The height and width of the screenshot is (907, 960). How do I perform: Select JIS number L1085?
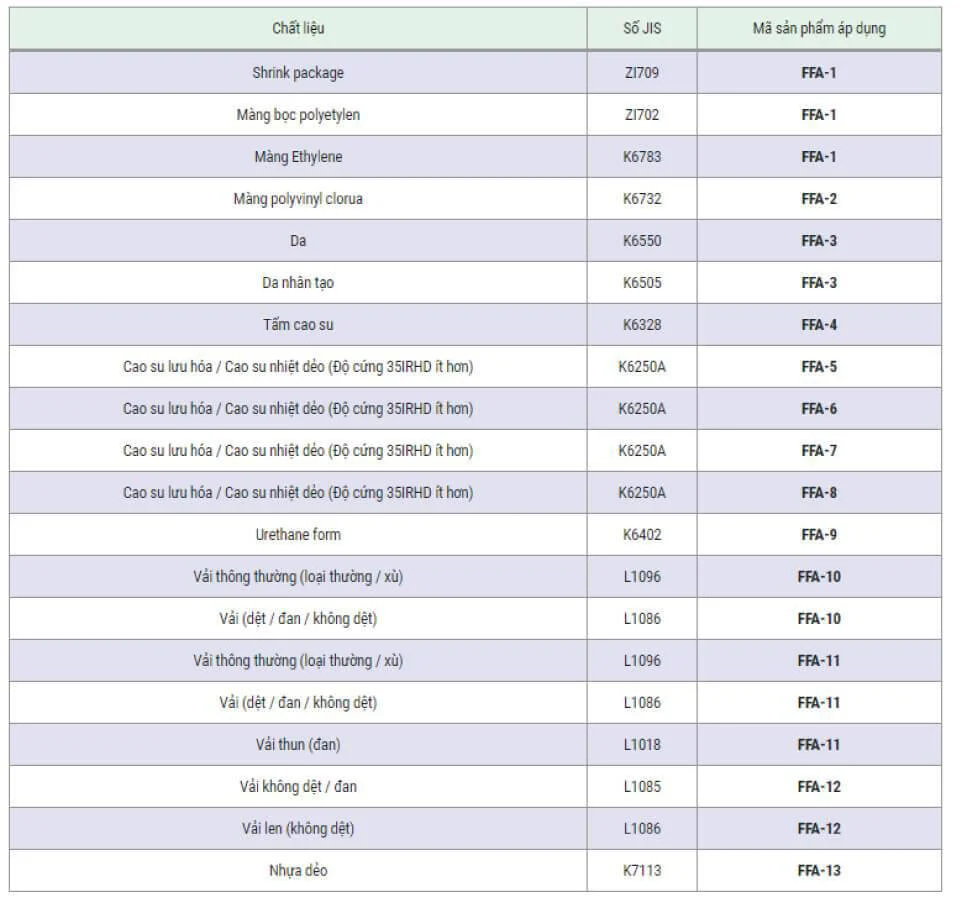point(641,787)
